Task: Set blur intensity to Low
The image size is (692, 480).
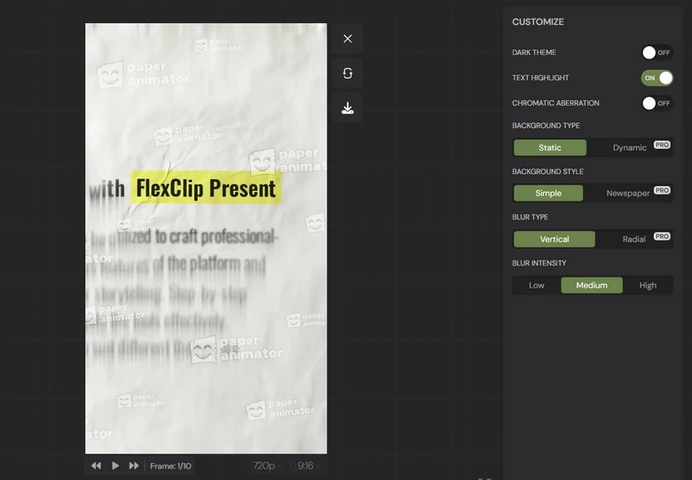Action: pyautogui.click(x=537, y=285)
